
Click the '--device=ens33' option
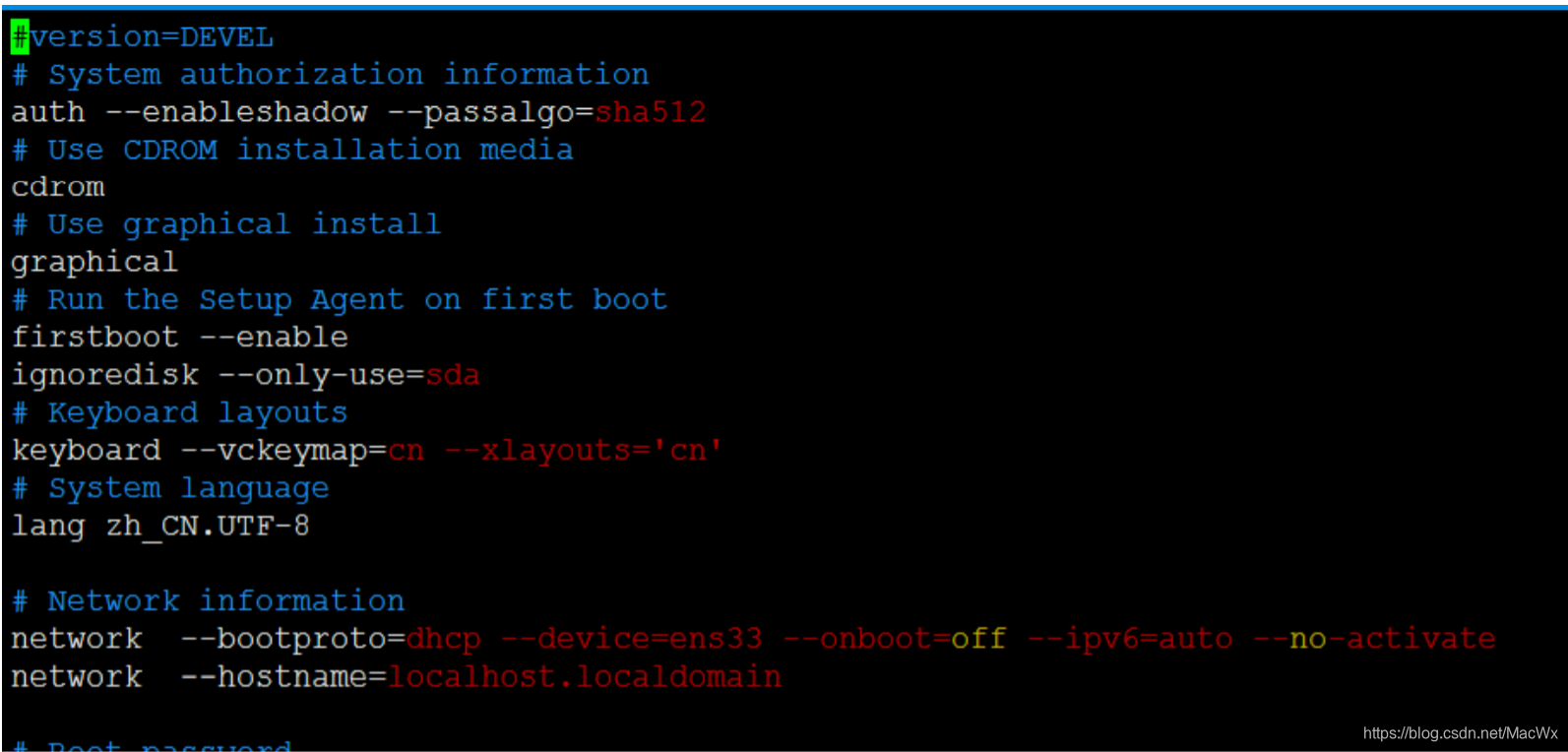632,639
